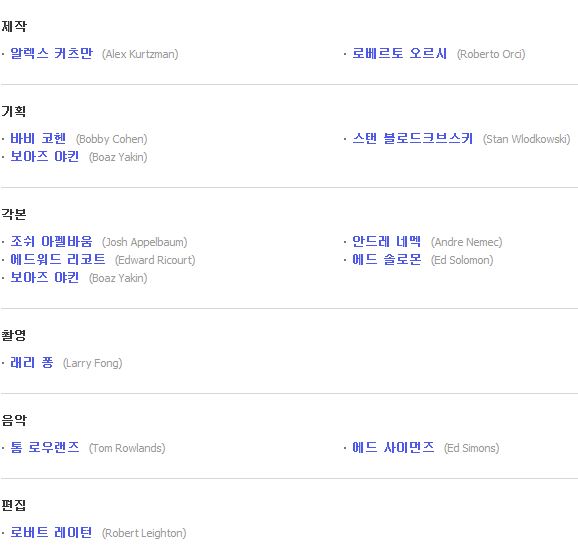The width and height of the screenshot is (578, 557).
Task: Open 스탠 블로드코브스키 (Stan Wlodkowski) link
Action: [x=412, y=139]
